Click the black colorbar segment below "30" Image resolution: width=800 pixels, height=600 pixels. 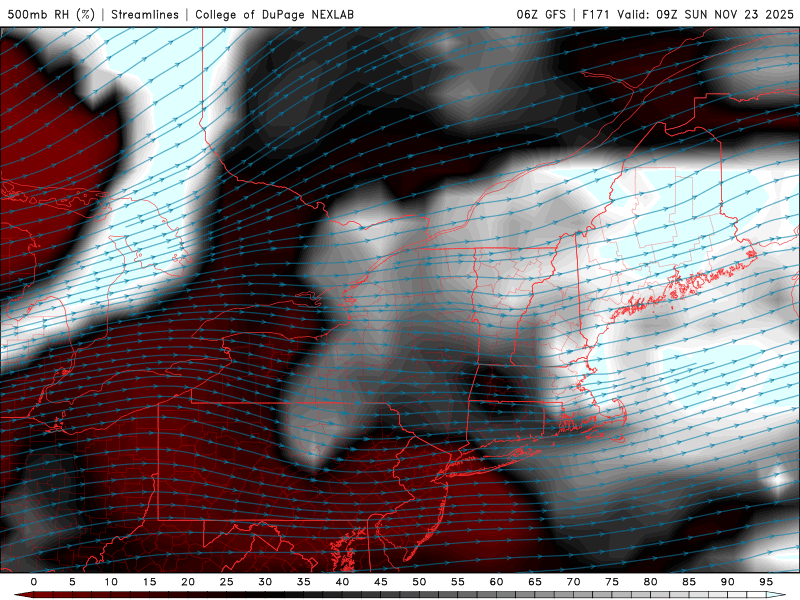[265, 595]
